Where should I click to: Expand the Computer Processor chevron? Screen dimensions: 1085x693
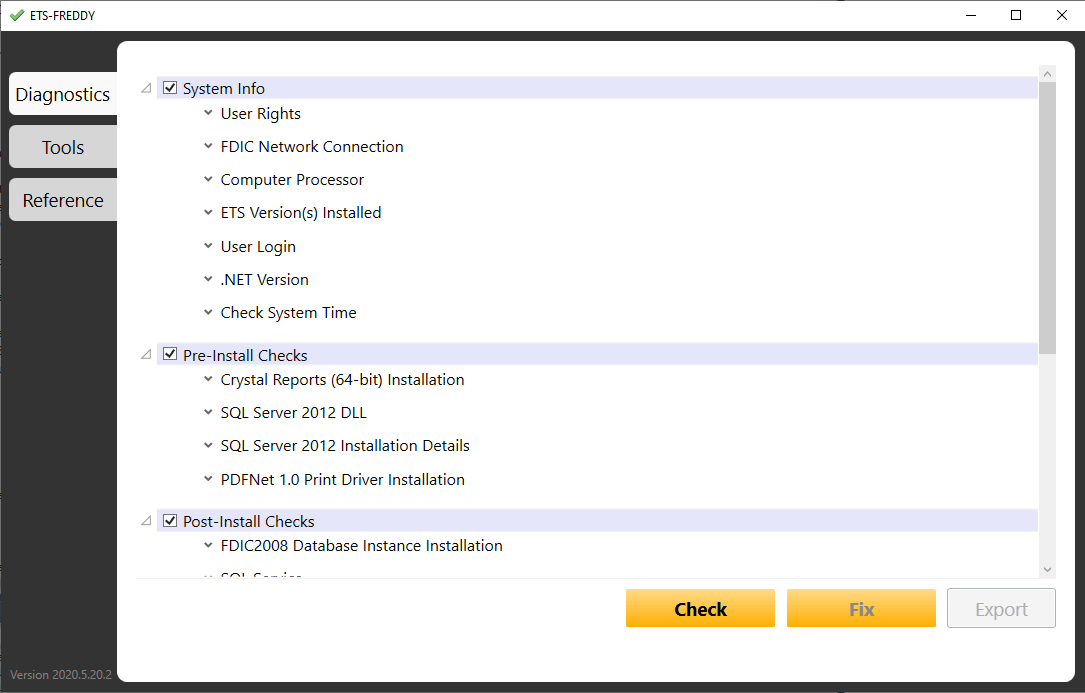[208, 179]
